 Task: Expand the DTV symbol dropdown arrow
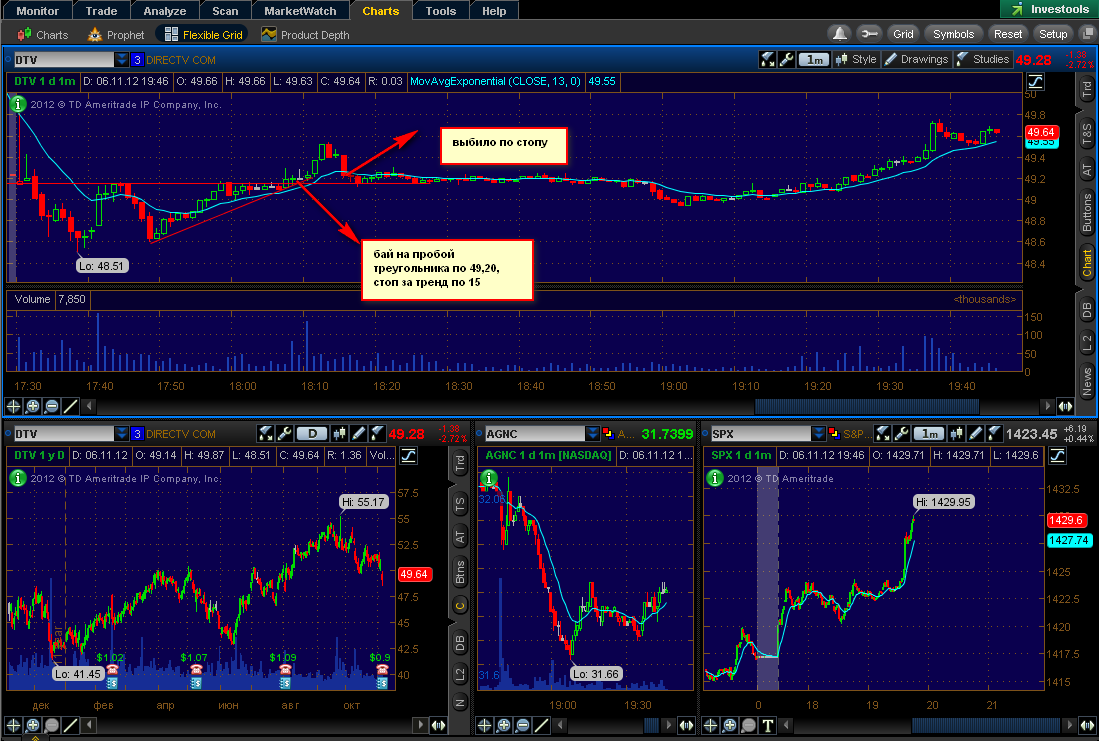[122, 60]
